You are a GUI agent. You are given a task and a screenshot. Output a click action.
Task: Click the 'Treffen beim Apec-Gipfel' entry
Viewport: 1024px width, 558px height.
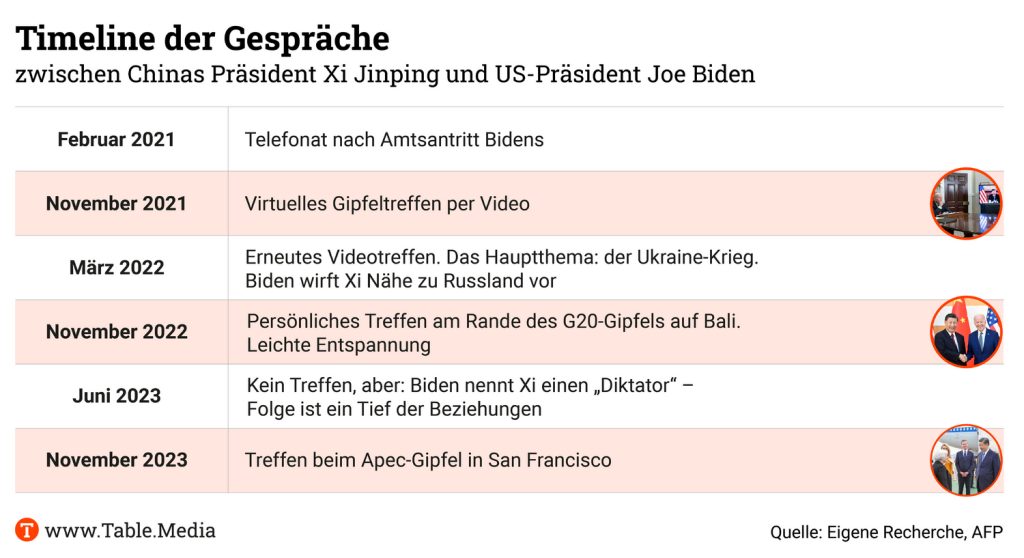pos(428,460)
